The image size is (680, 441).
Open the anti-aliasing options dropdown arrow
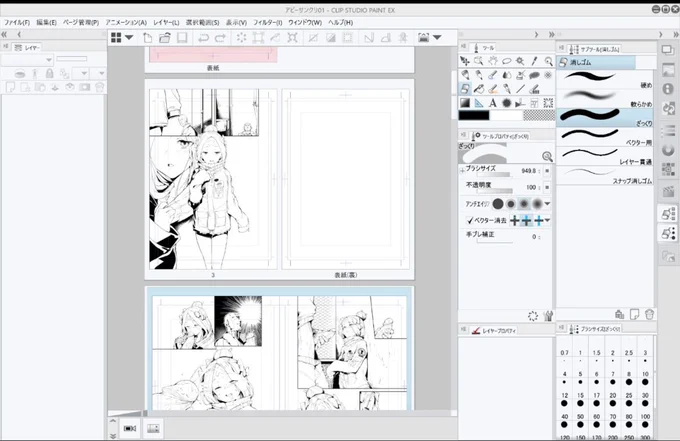pos(547,203)
